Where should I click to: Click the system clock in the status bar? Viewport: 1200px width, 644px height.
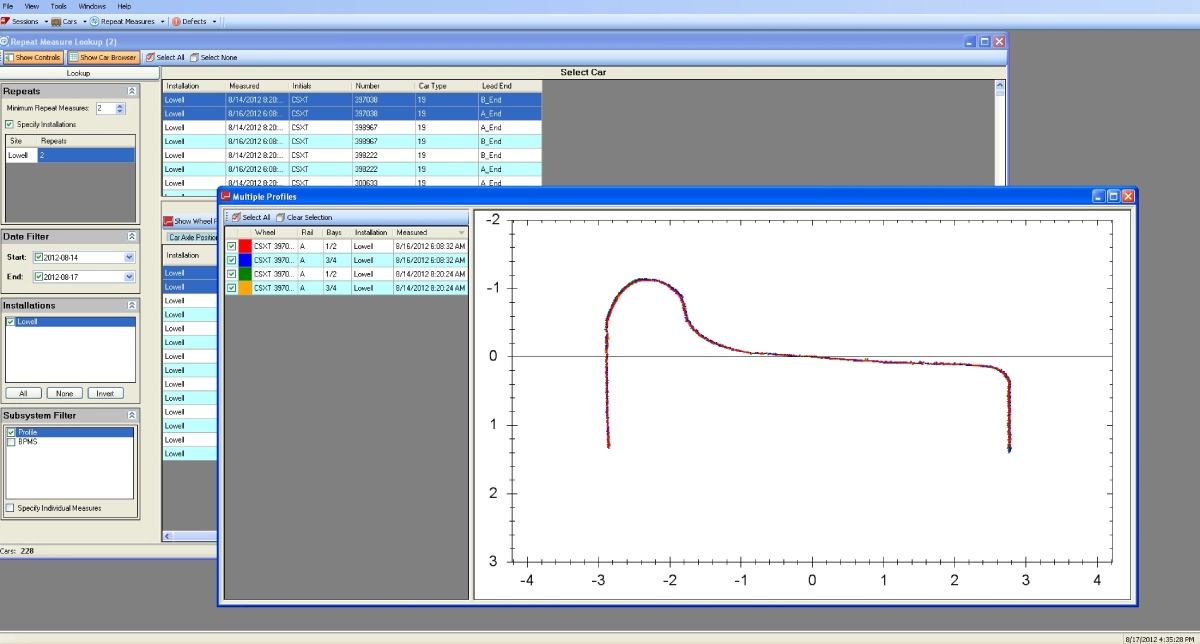(1160, 637)
